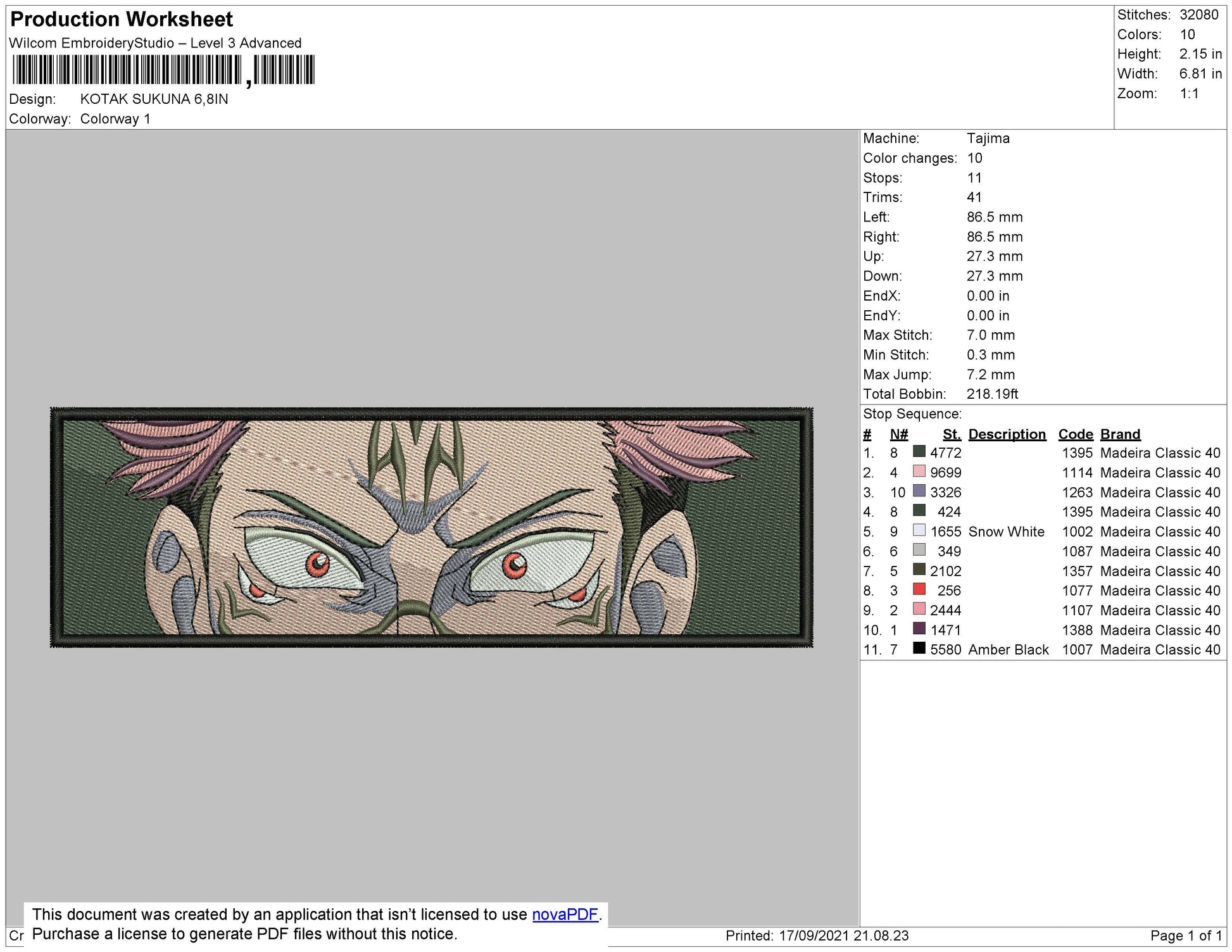Click the Total Bobbin value 218.19ft

(992, 394)
